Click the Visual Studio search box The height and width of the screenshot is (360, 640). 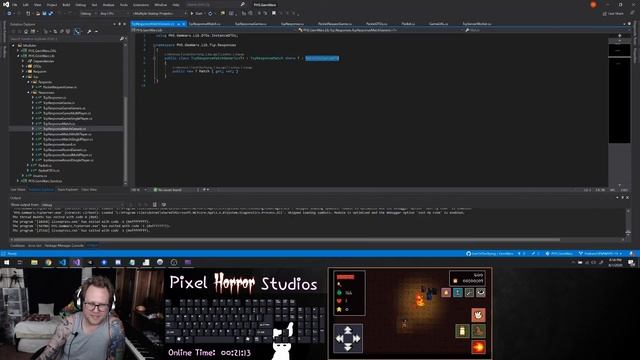point(216,4)
